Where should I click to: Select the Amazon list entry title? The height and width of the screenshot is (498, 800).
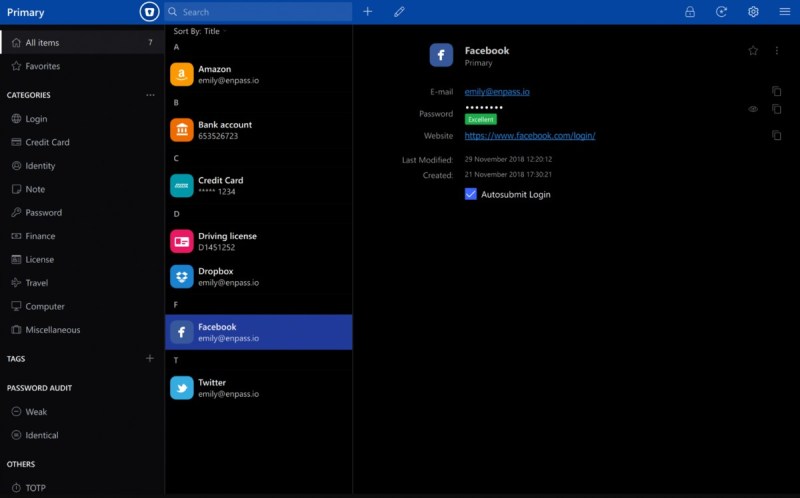(x=214, y=69)
